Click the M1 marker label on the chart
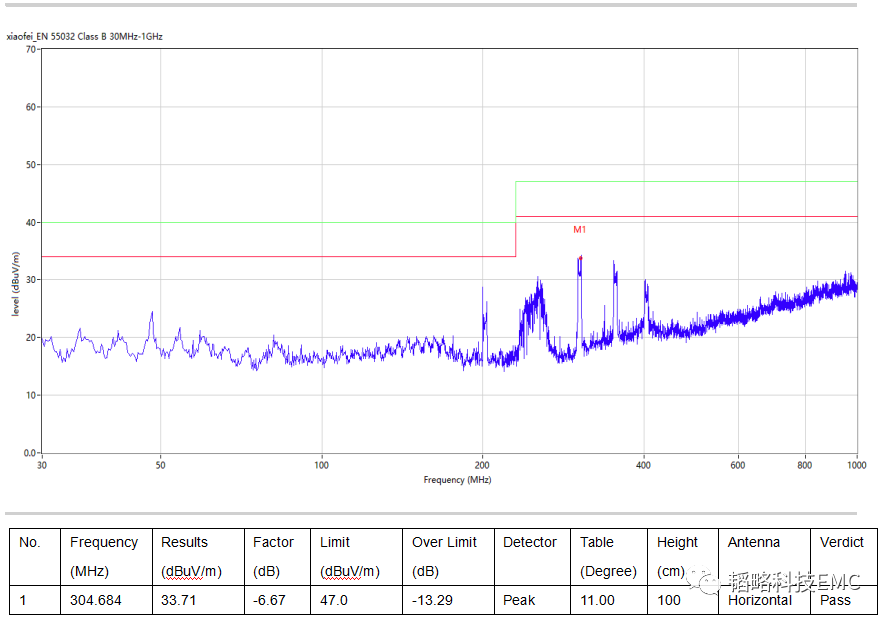Viewport: 889px width, 621px height. (x=579, y=230)
